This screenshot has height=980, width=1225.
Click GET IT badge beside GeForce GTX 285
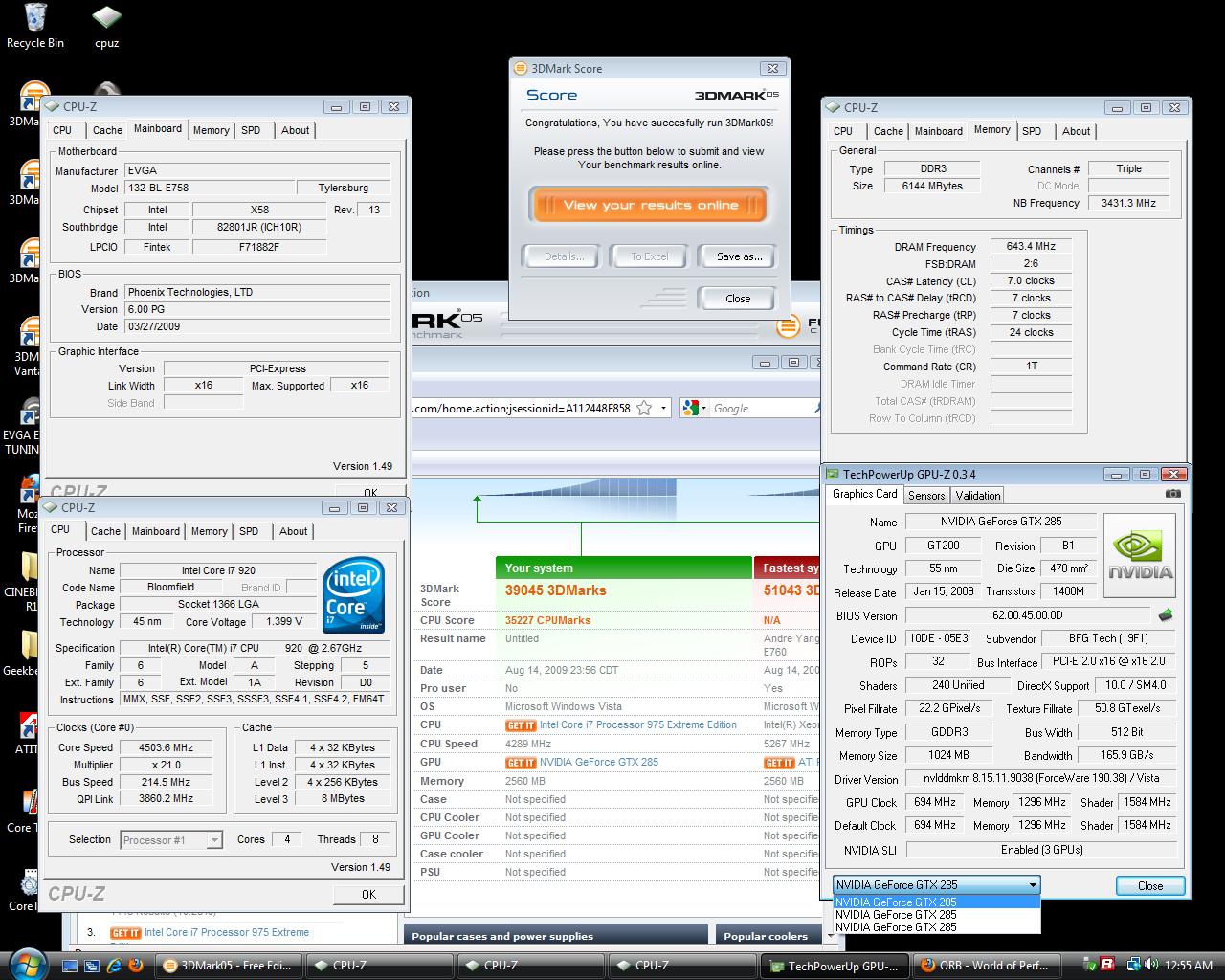[521, 763]
